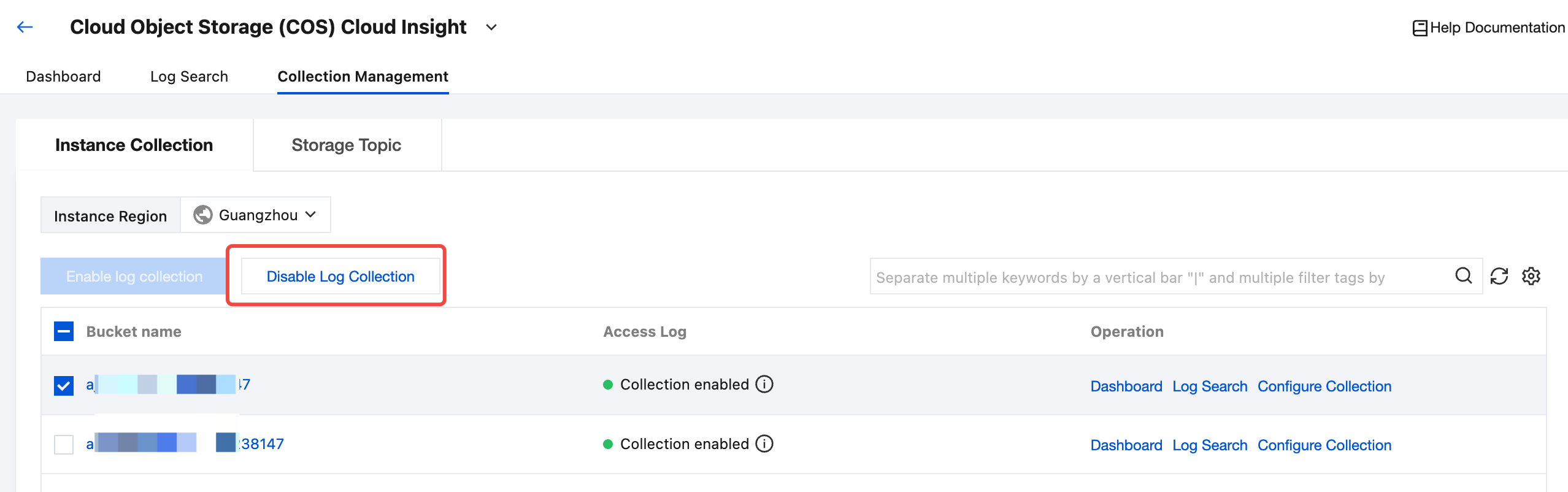This screenshot has height=492, width=1568.
Task: Click the globe icon beside Guangzhou
Action: point(203,215)
